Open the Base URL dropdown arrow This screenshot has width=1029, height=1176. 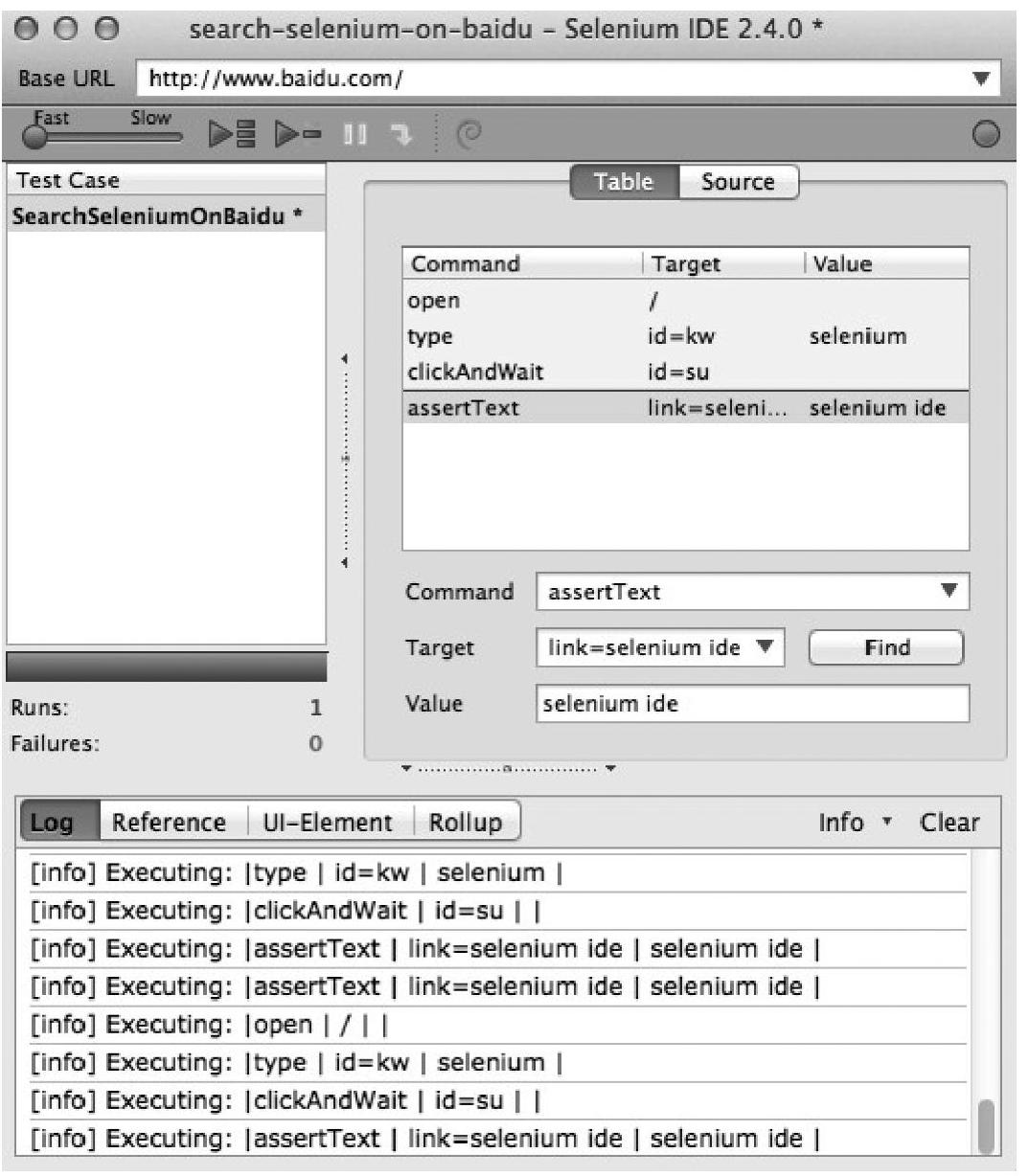(980, 79)
